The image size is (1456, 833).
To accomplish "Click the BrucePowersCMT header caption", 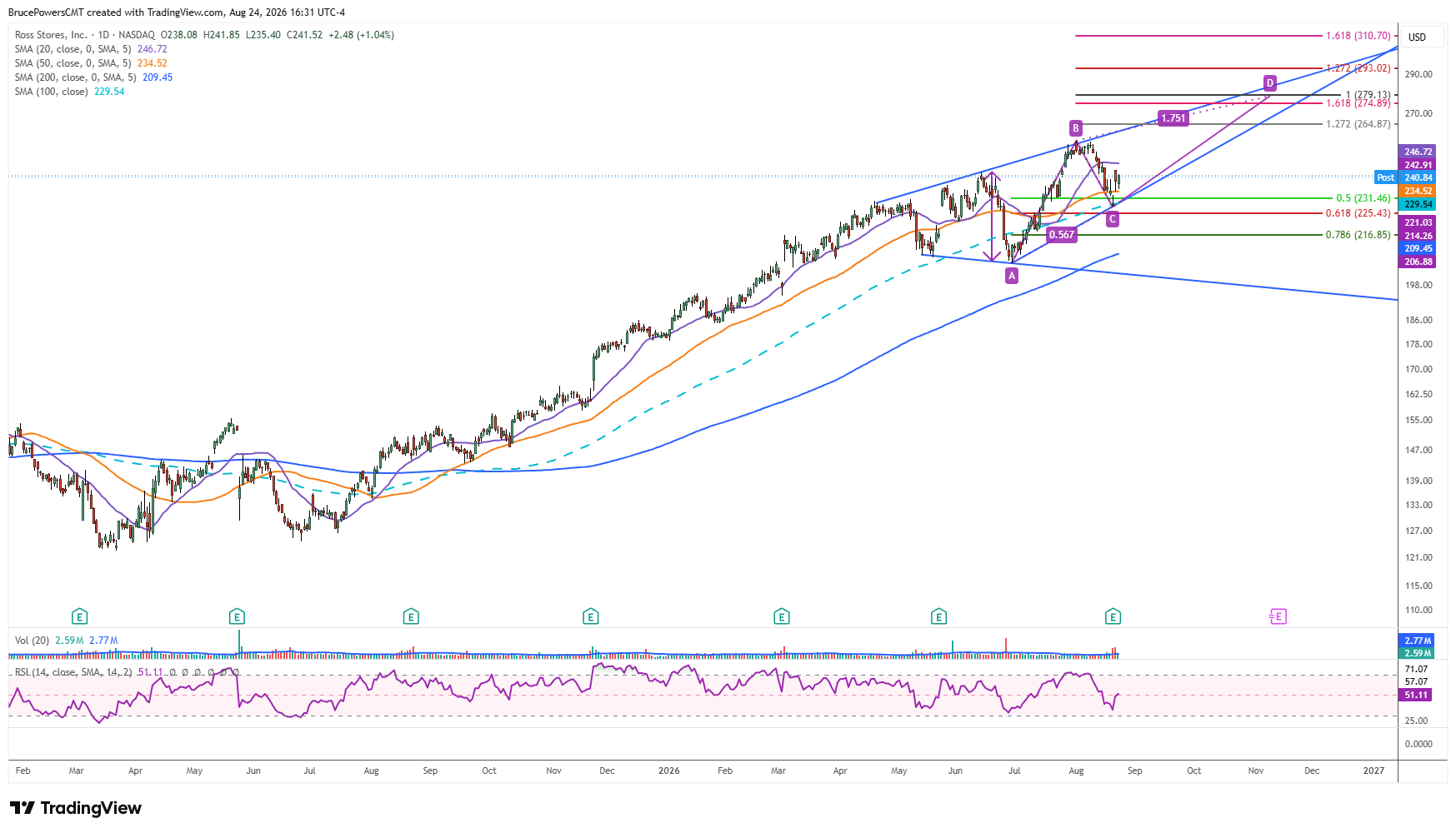I will pyautogui.click(x=177, y=12).
